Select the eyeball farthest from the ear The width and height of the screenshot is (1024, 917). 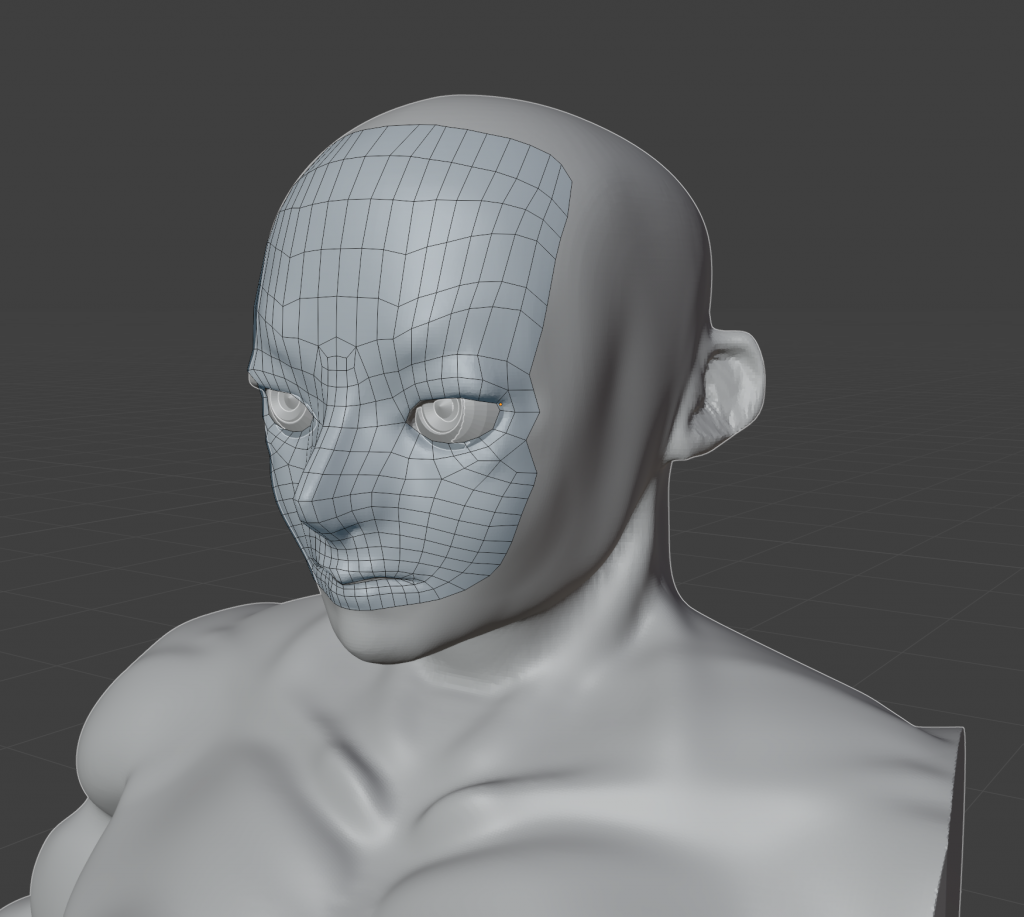pyautogui.click(x=289, y=410)
